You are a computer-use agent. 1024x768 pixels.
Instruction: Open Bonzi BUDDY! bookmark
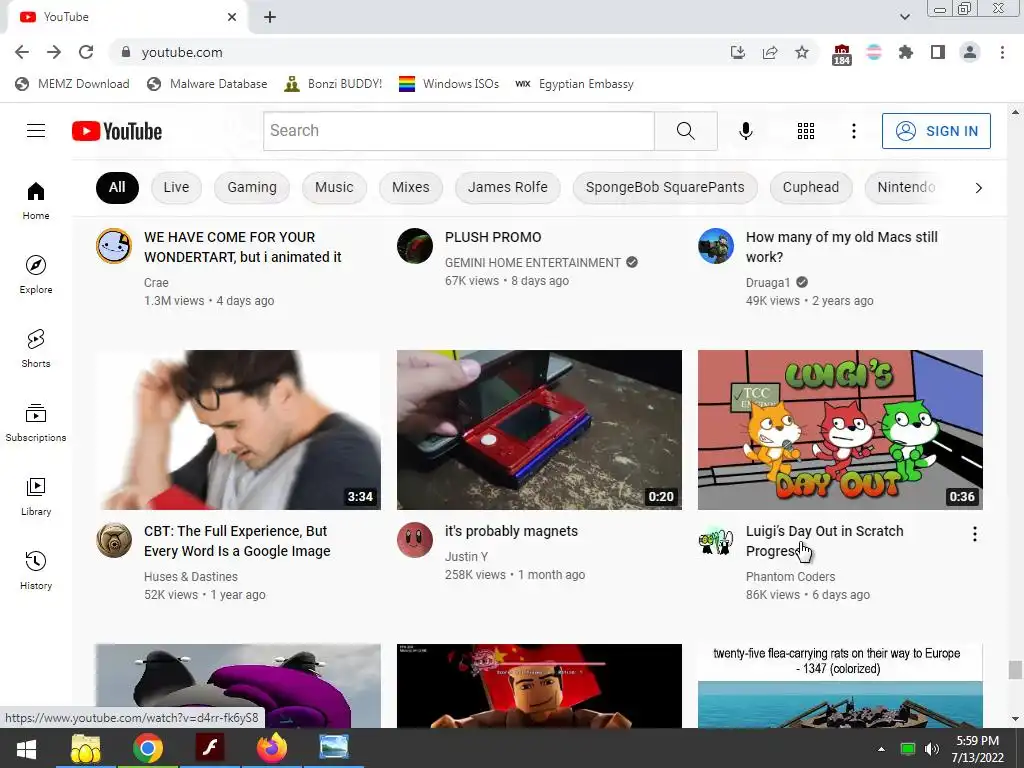point(334,84)
